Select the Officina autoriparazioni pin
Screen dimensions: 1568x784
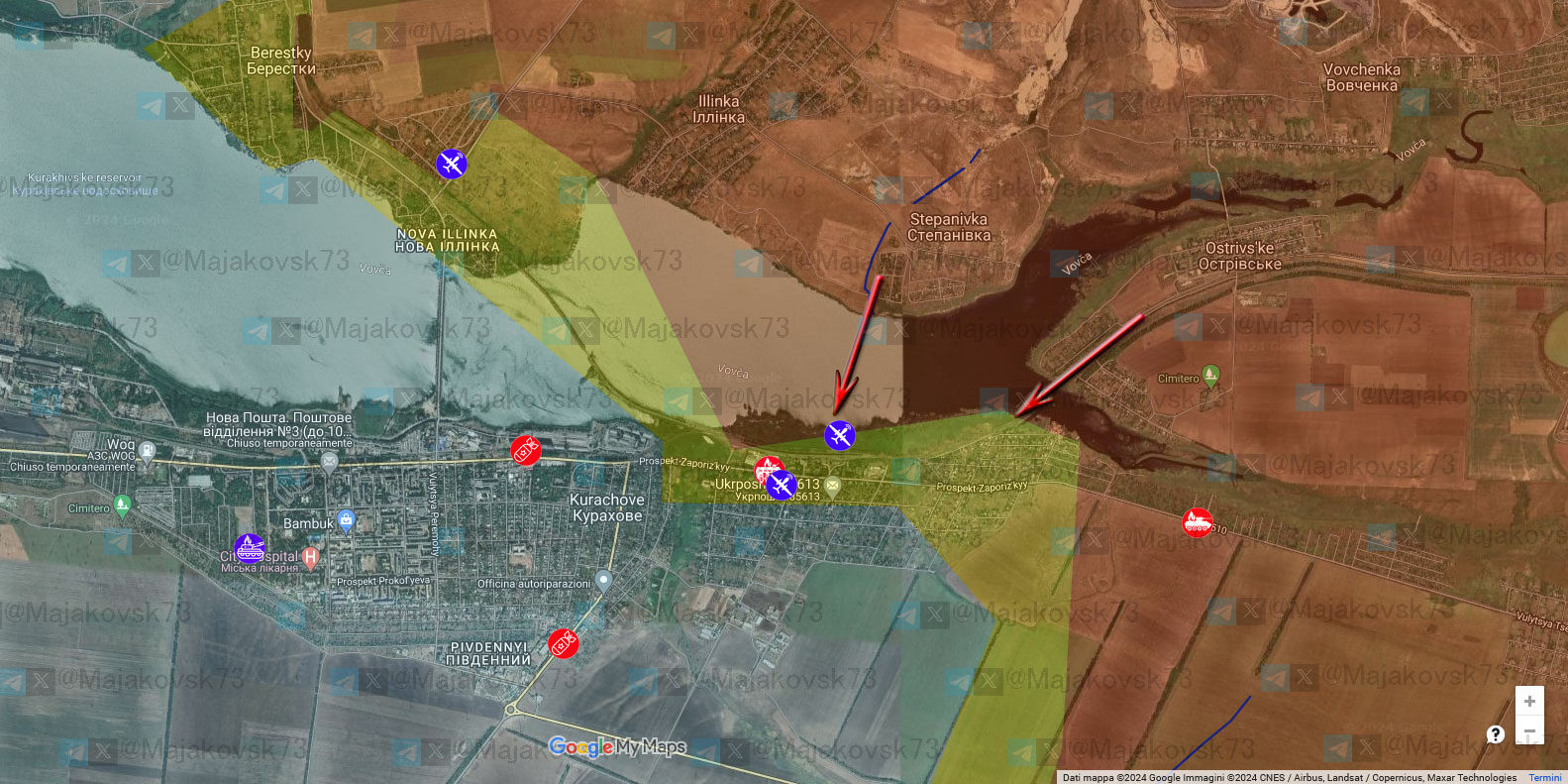(x=603, y=581)
